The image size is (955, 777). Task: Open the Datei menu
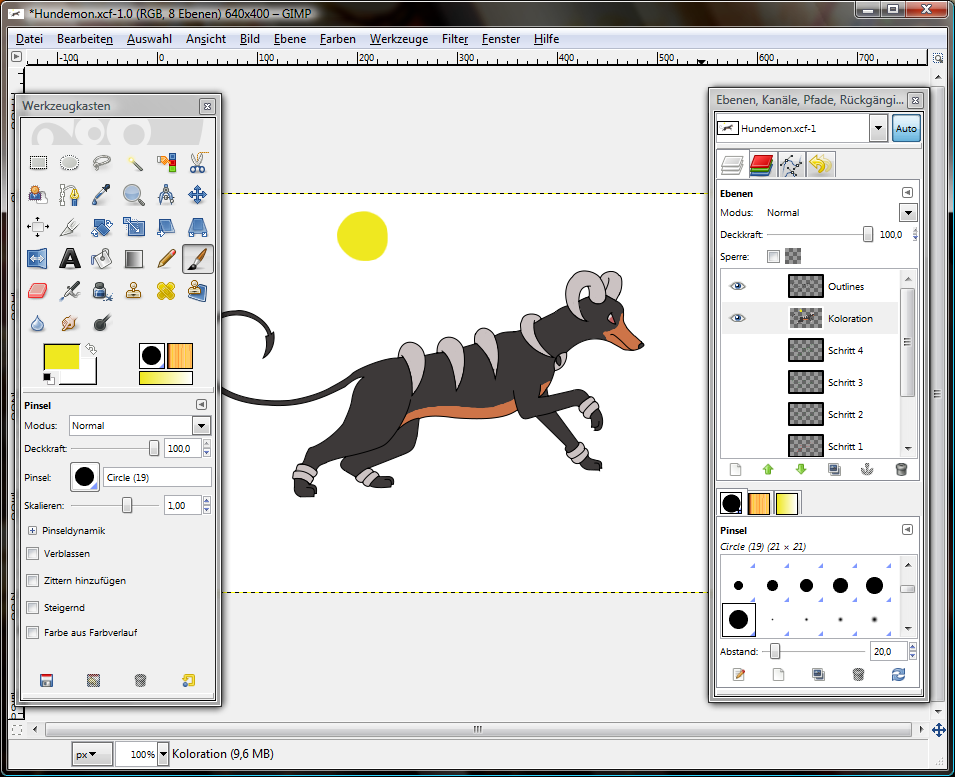pyautogui.click(x=29, y=39)
